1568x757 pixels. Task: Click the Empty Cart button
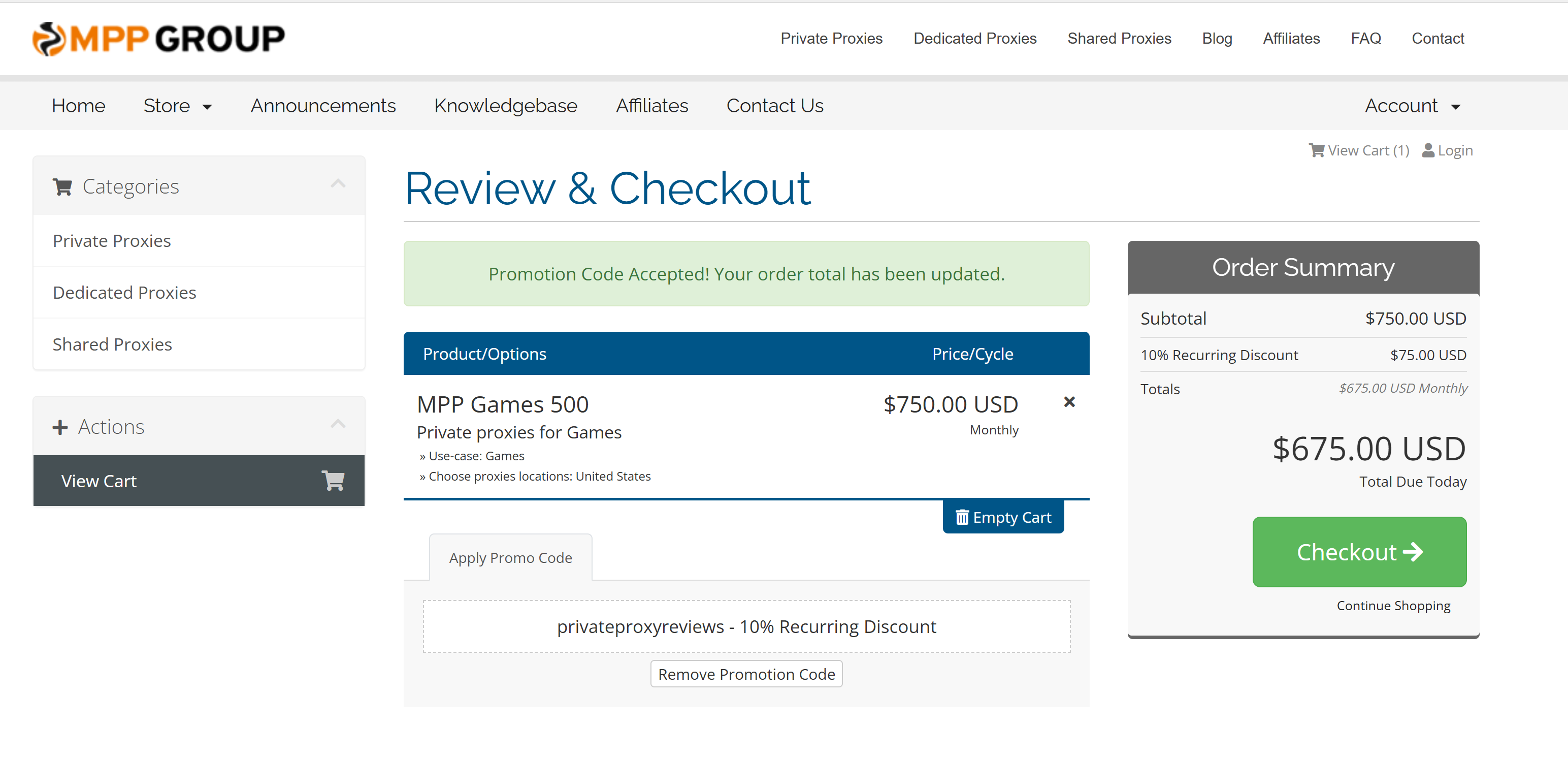pos(1003,517)
